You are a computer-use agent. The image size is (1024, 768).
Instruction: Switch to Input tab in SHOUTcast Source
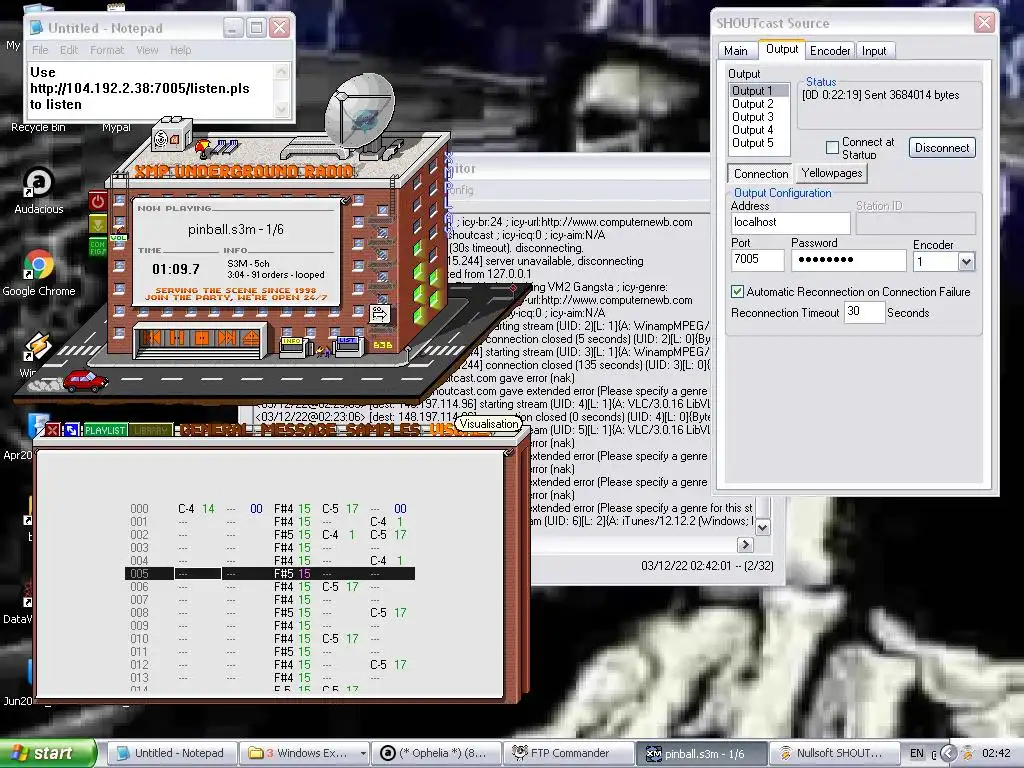[874, 50]
